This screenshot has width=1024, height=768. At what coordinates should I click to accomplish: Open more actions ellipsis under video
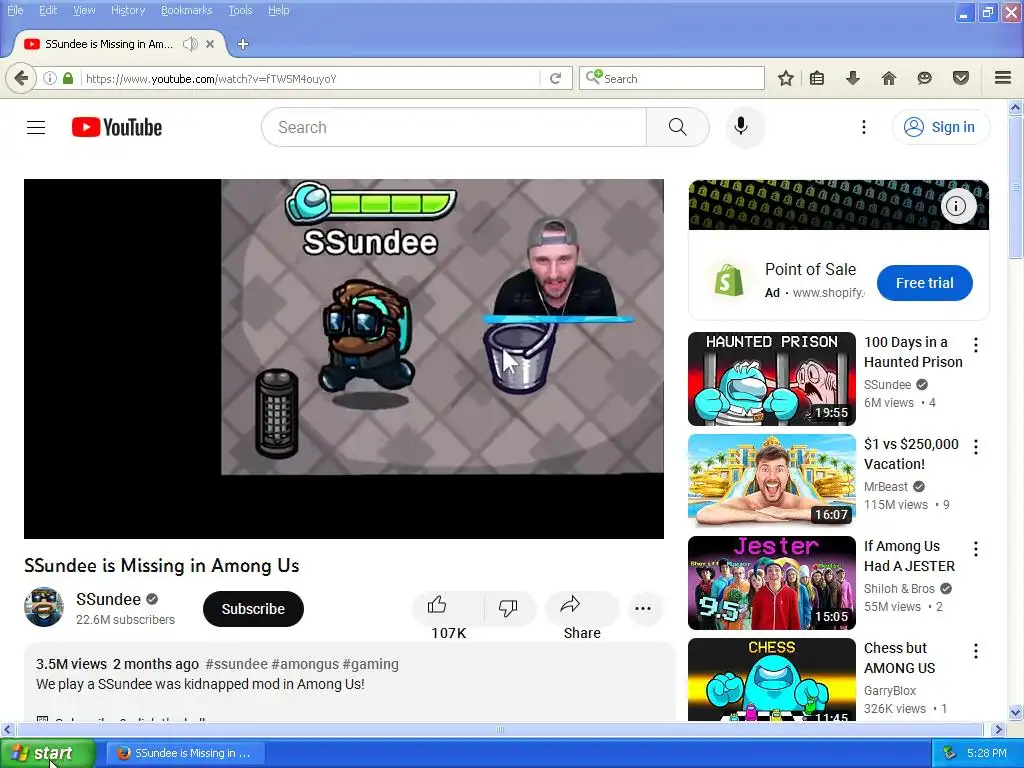[x=643, y=609]
